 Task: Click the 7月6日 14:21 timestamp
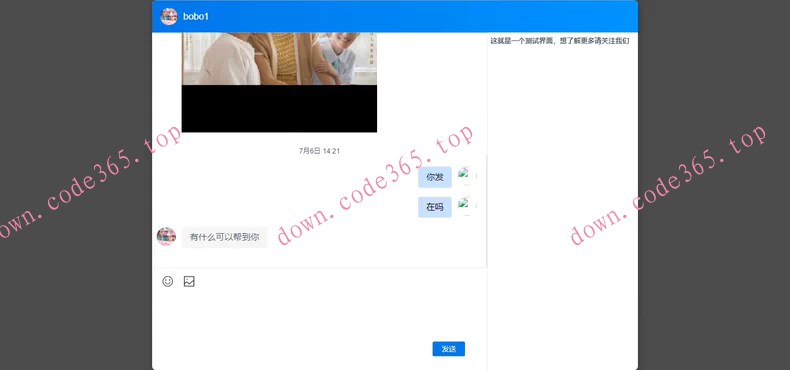click(319, 151)
